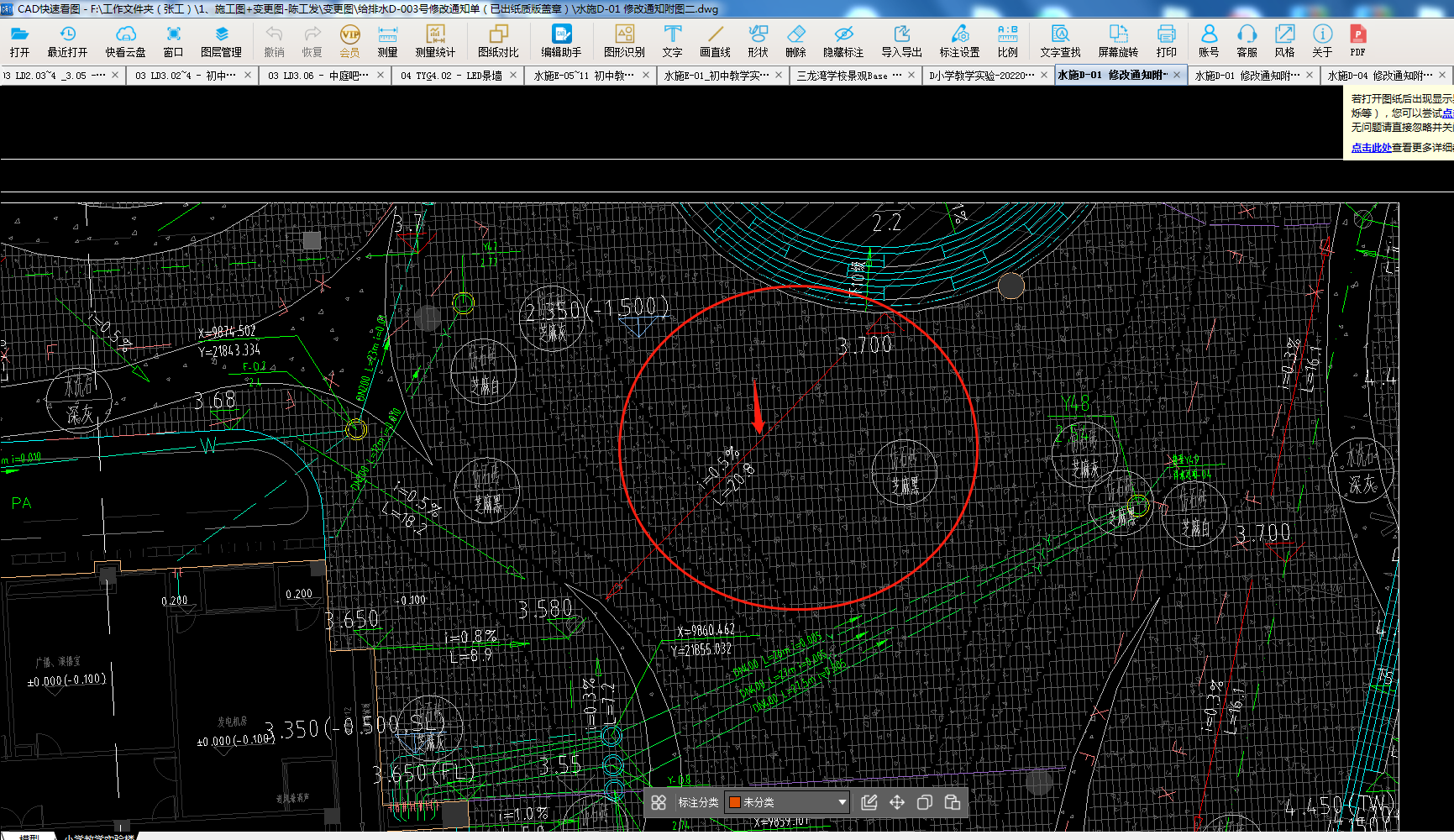Close the 三龙湾学校景观Base tab
The image size is (1454, 840).
tap(911, 75)
